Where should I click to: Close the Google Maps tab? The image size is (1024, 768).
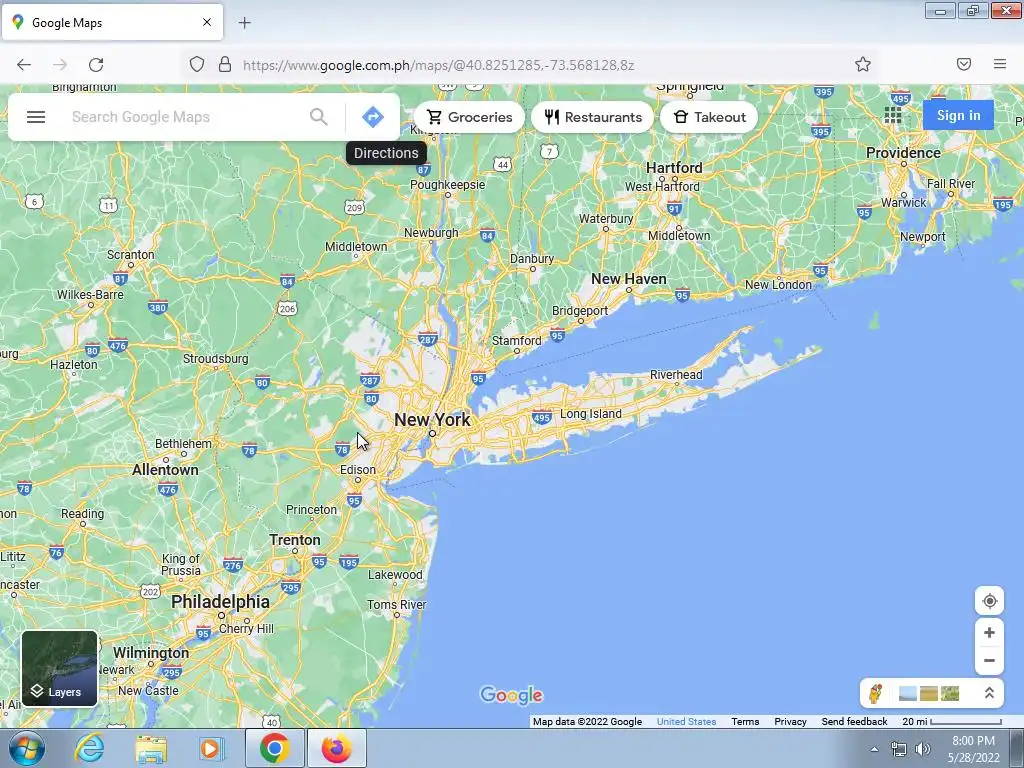tap(207, 22)
